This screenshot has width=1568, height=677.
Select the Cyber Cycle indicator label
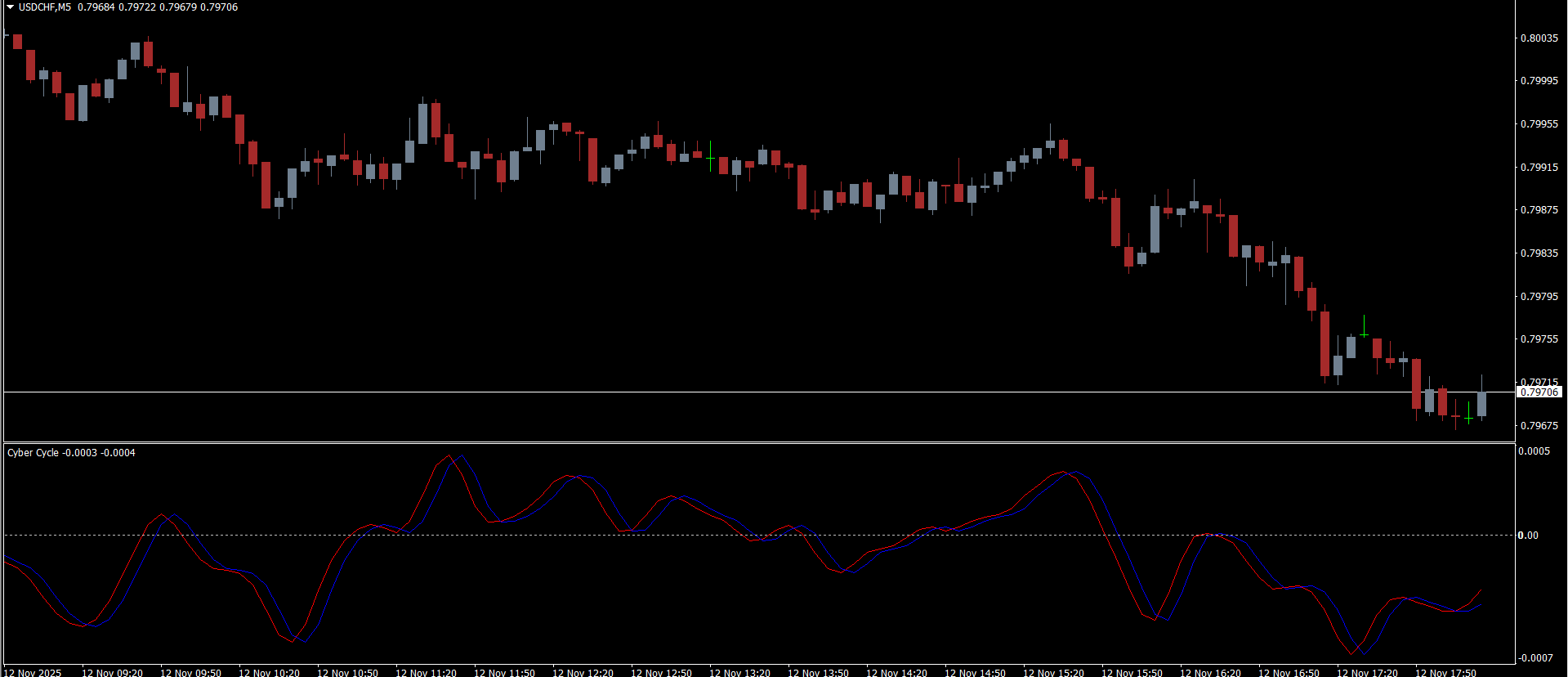coord(33,453)
